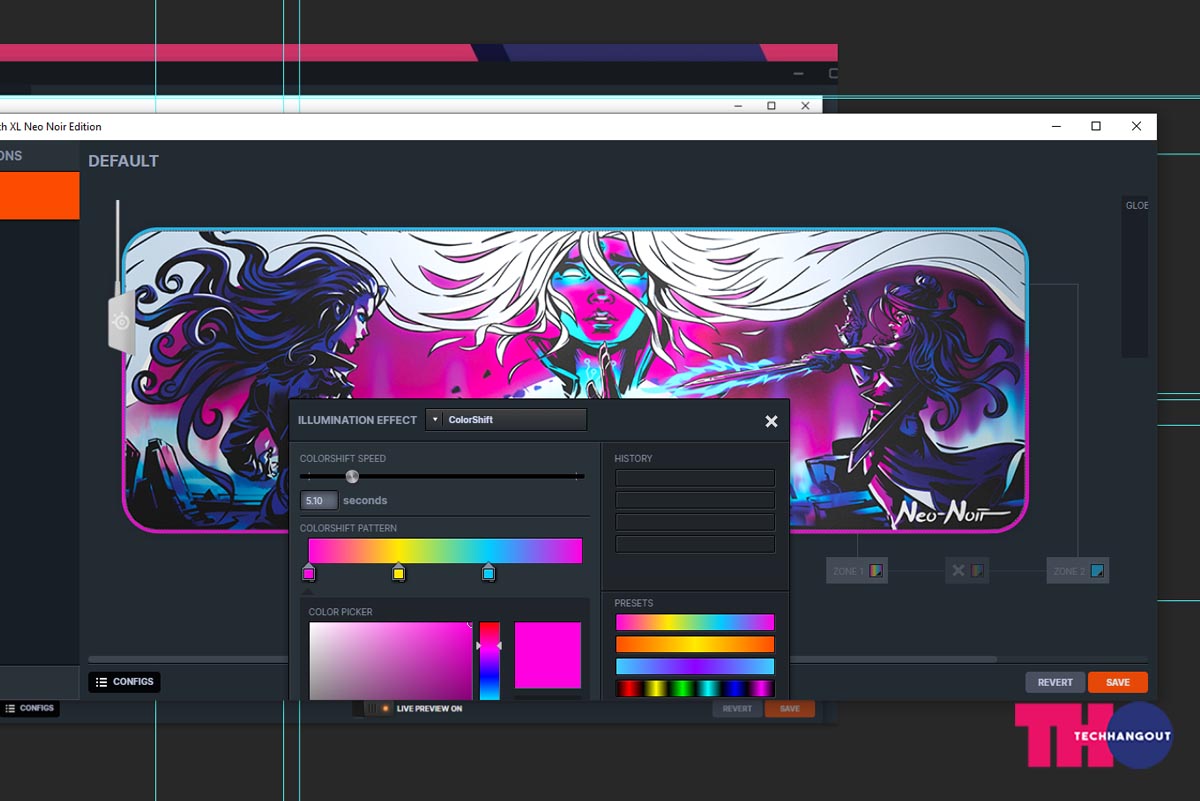Screen dimensions: 1200x801
Task: Apply the orange-yellow gradient preset
Action: (695, 644)
